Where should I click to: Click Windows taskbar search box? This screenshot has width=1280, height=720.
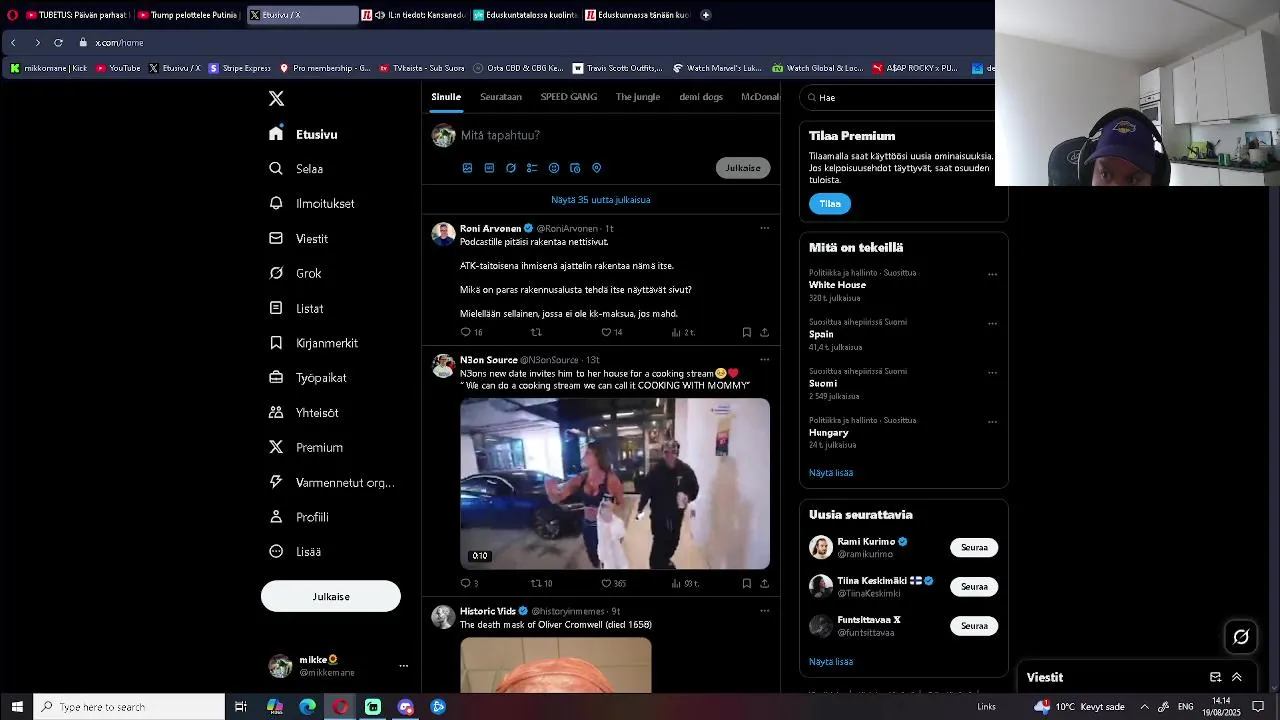pos(129,707)
